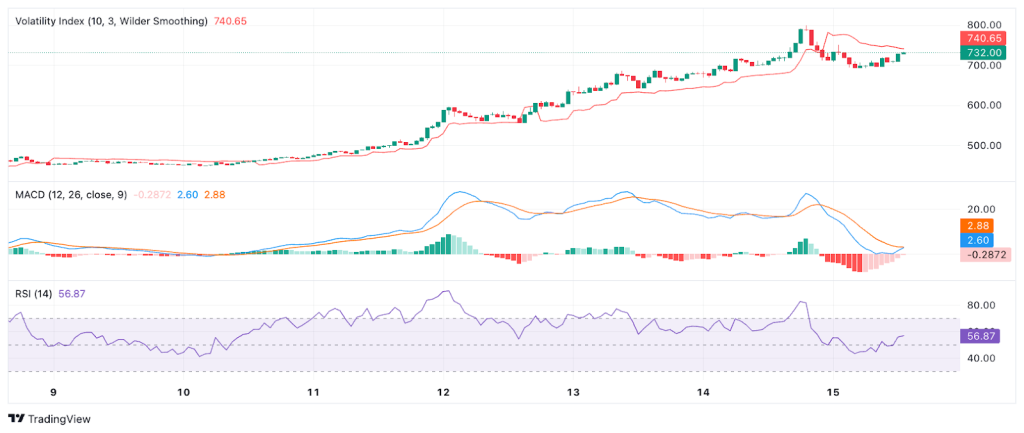Click the date label 15 on the time axis

pyautogui.click(x=832, y=392)
